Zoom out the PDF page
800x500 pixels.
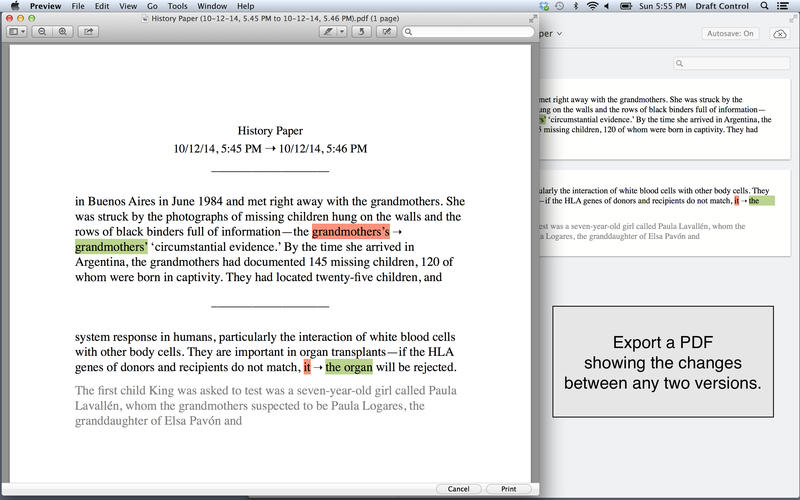[42, 32]
